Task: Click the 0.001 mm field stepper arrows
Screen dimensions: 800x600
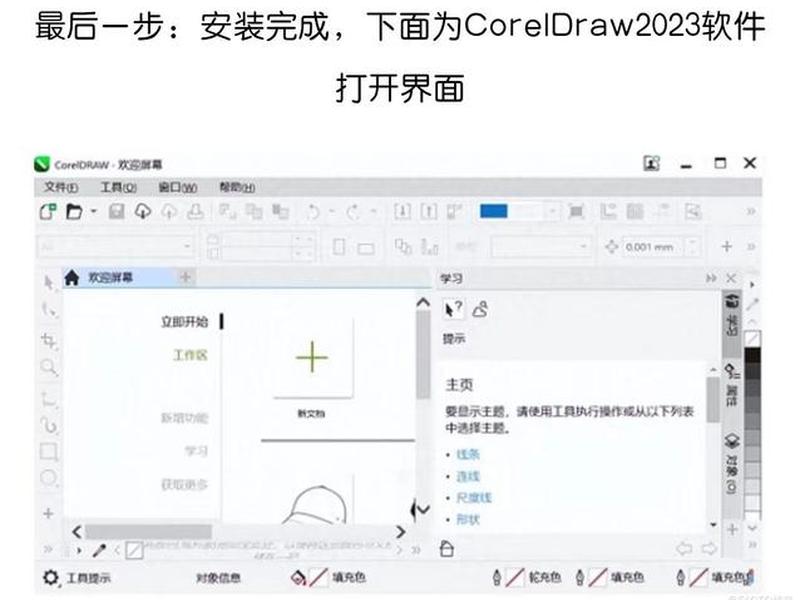Action: click(x=692, y=247)
